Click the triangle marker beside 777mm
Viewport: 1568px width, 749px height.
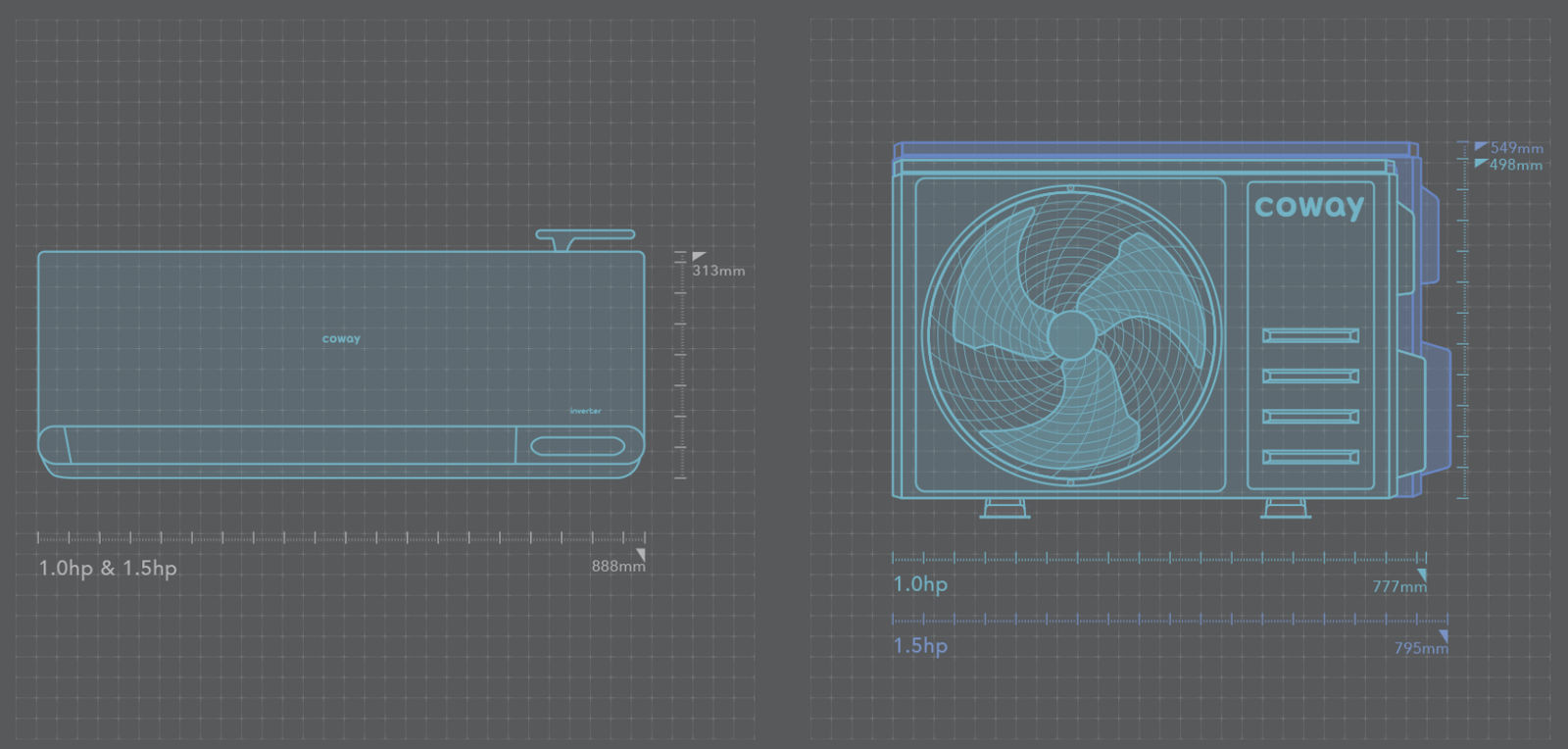[1421, 574]
